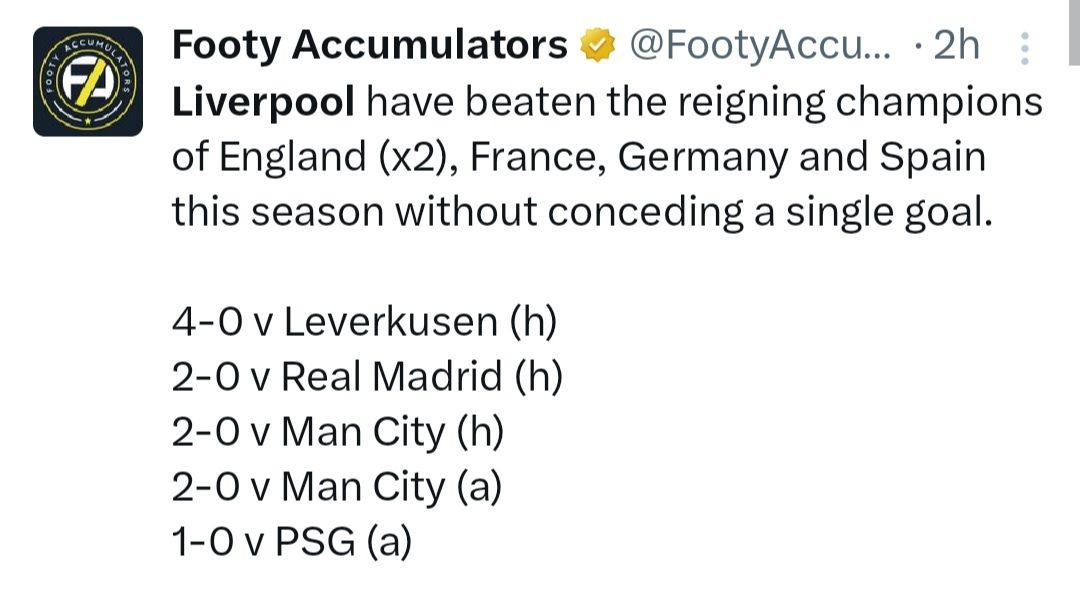Click the bold Liverpool word

pos(262,103)
